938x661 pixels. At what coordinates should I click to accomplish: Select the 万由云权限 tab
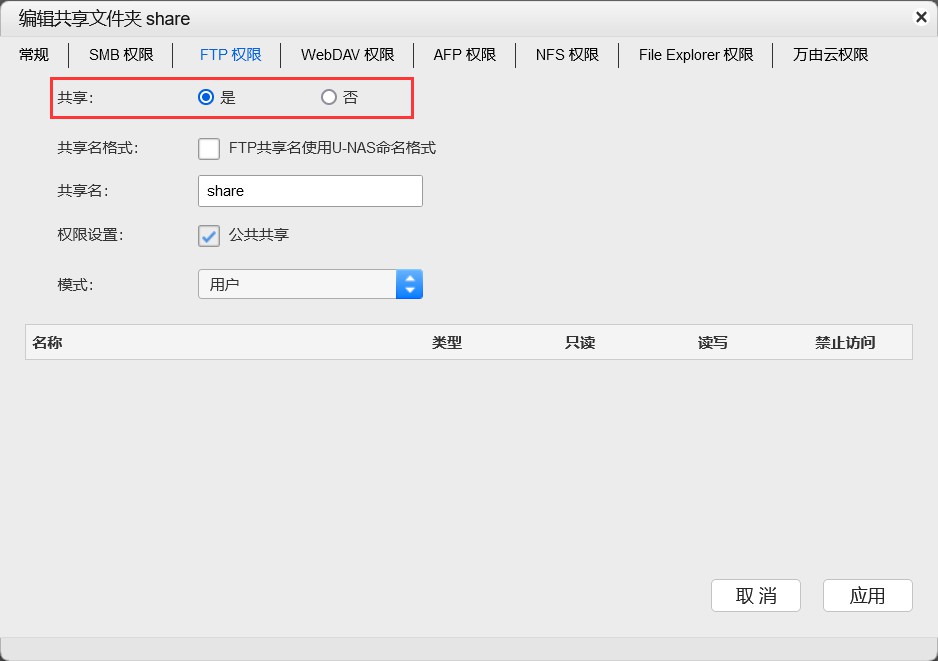pos(830,55)
